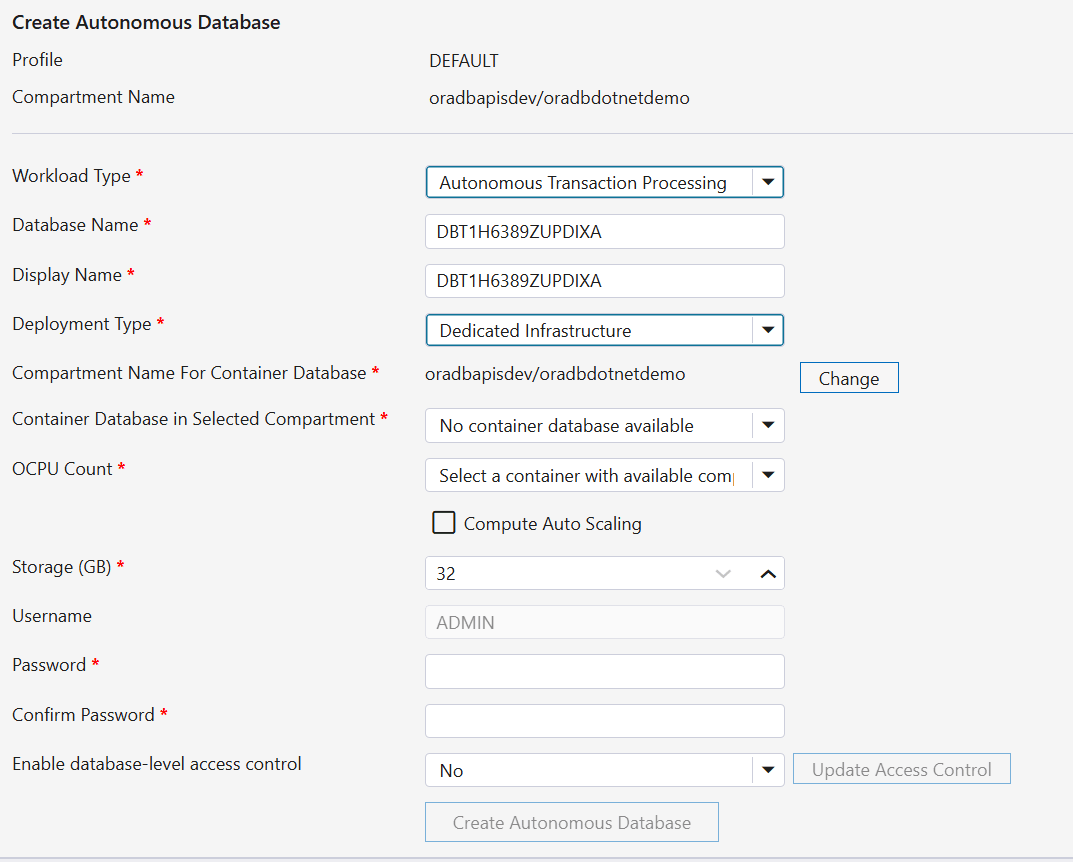Click the Database Name text field
The height and width of the screenshot is (862, 1073).
point(604,231)
